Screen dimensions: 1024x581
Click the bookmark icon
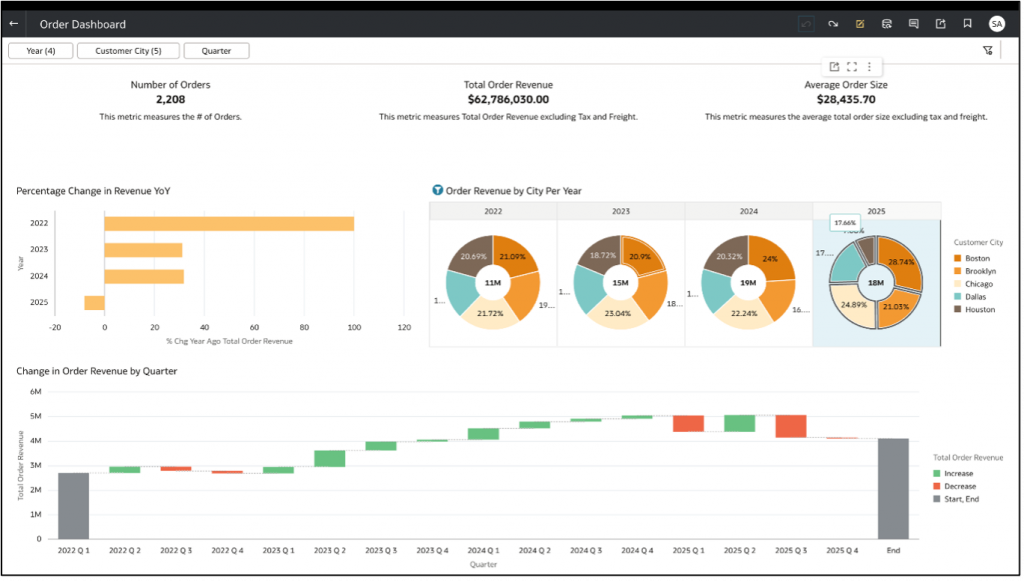[x=967, y=24]
